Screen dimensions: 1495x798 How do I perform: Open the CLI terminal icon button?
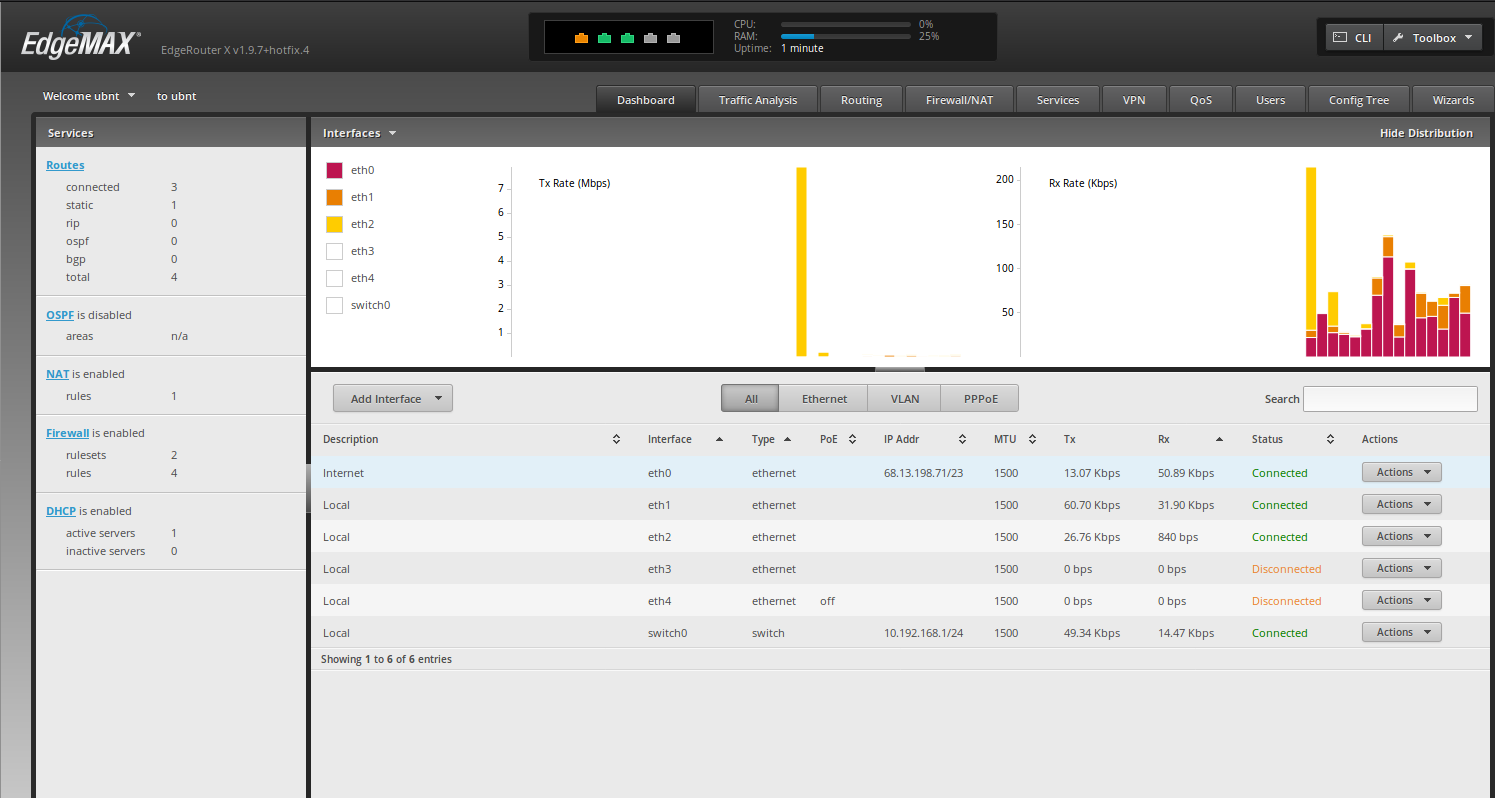tap(1353, 38)
